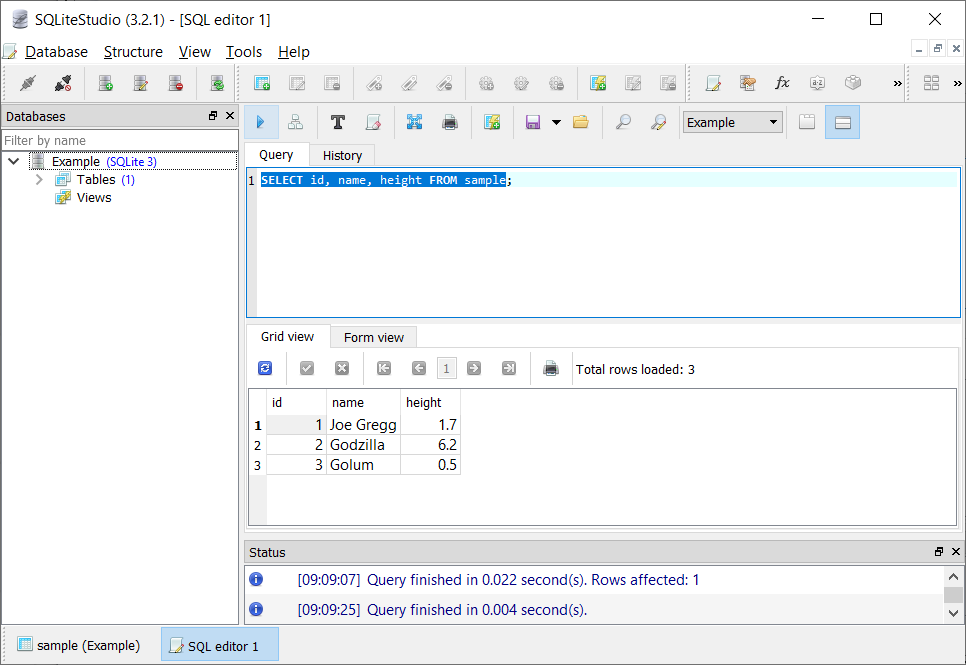Open the Connect to database icon
966x665 pixels.
coord(27,83)
